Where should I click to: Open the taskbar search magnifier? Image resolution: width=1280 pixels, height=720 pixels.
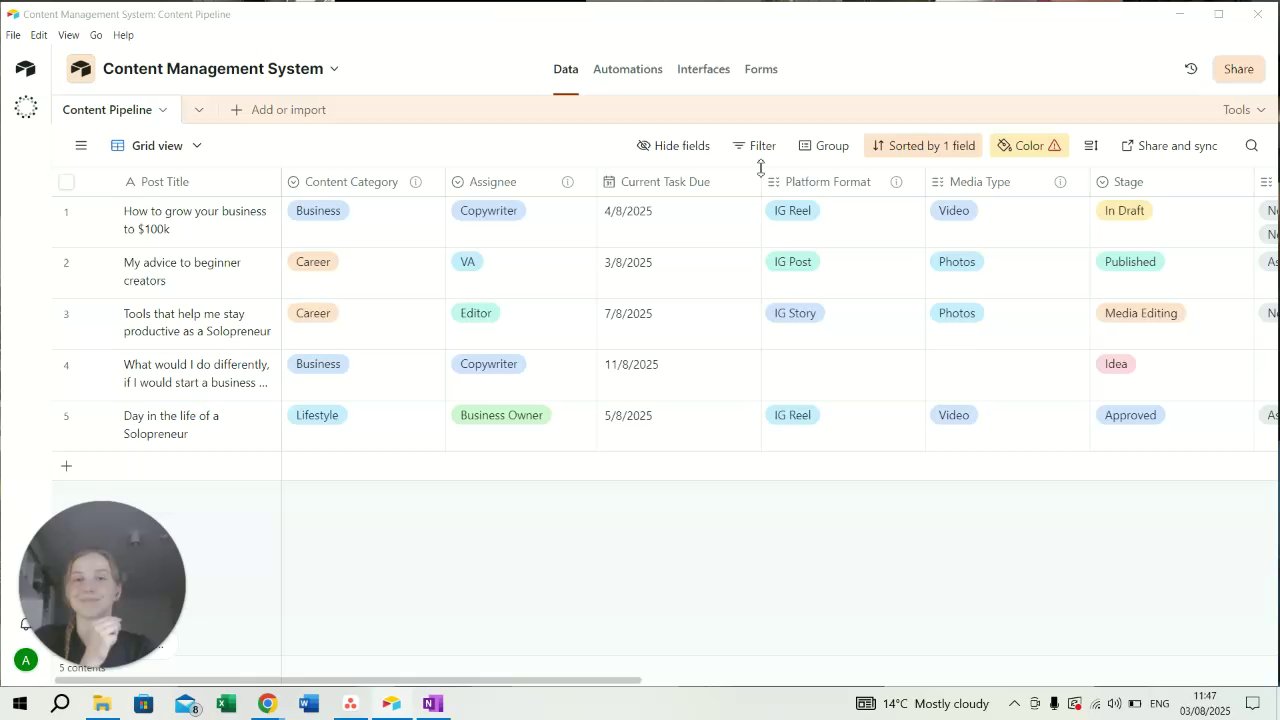point(60,704)
